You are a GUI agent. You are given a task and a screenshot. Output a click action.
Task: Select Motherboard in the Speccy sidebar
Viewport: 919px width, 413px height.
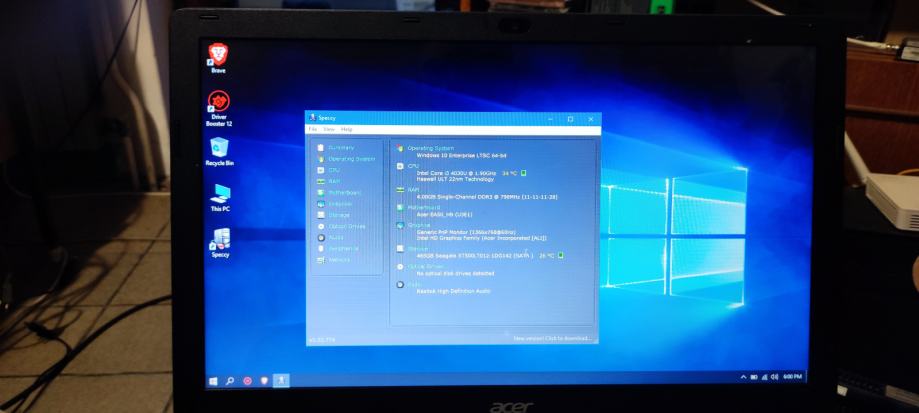(x=339, y=192)
